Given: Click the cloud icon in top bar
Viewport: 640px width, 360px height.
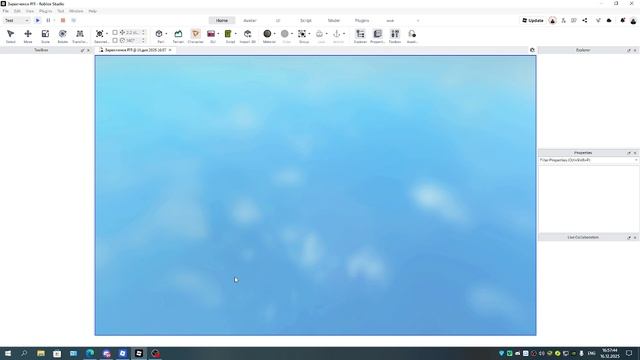Looking at the screenshot, I should tap(609, 20).
